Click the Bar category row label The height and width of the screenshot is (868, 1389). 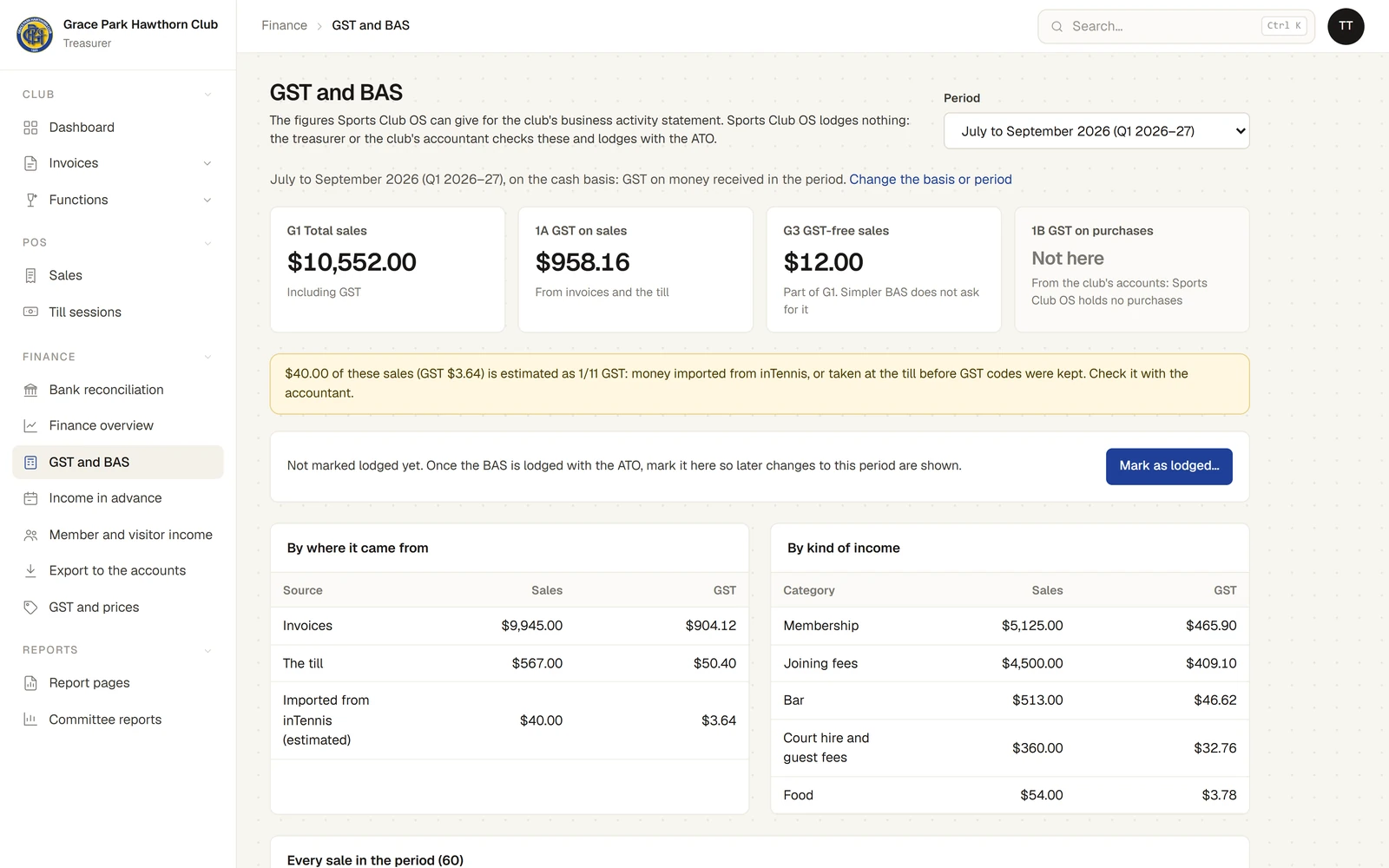pyautogui.click(x=793, y=700)
